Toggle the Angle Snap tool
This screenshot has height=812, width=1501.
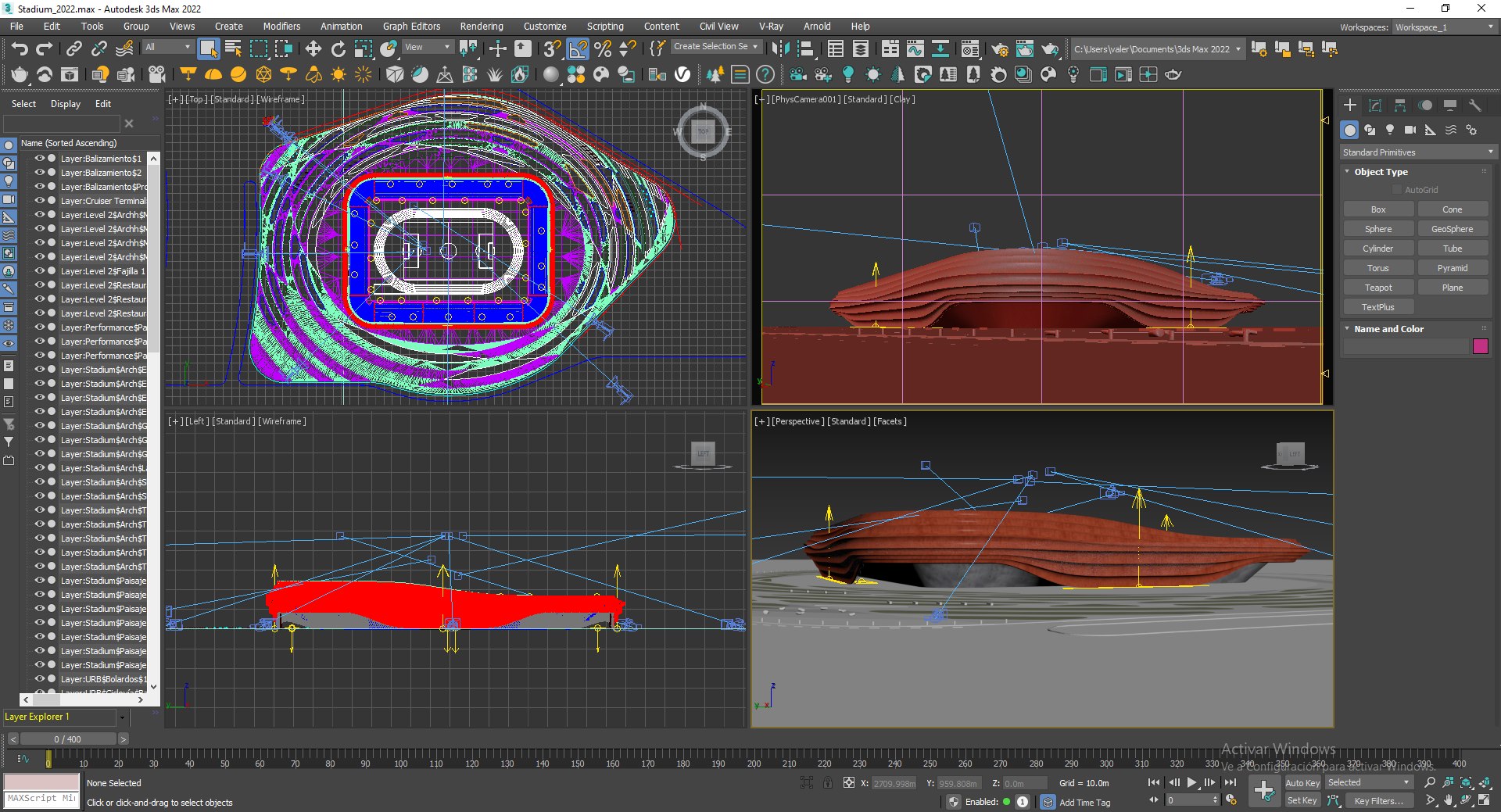[x=578, y=48]
